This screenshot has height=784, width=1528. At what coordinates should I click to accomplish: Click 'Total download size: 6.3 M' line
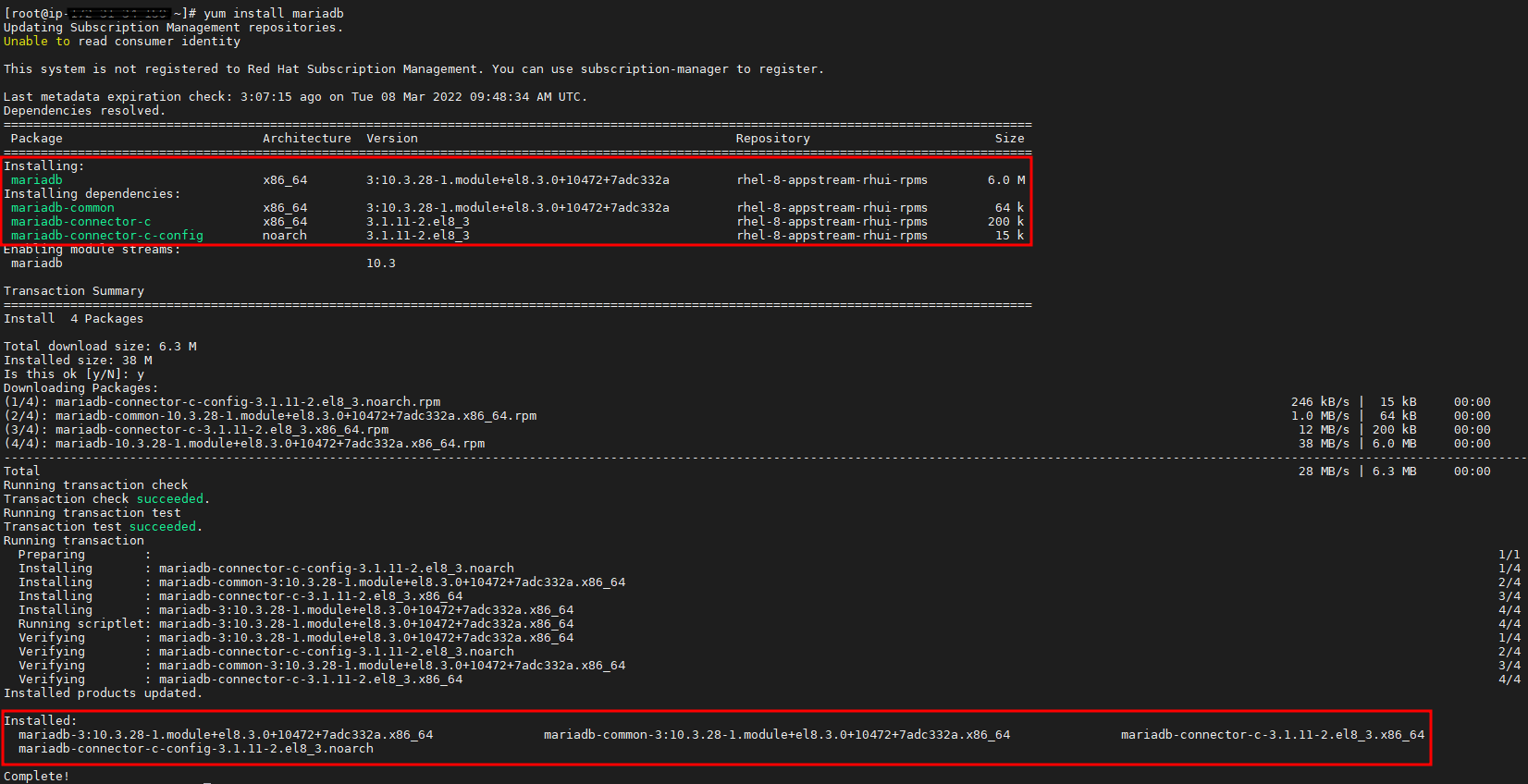coord(100,346)
